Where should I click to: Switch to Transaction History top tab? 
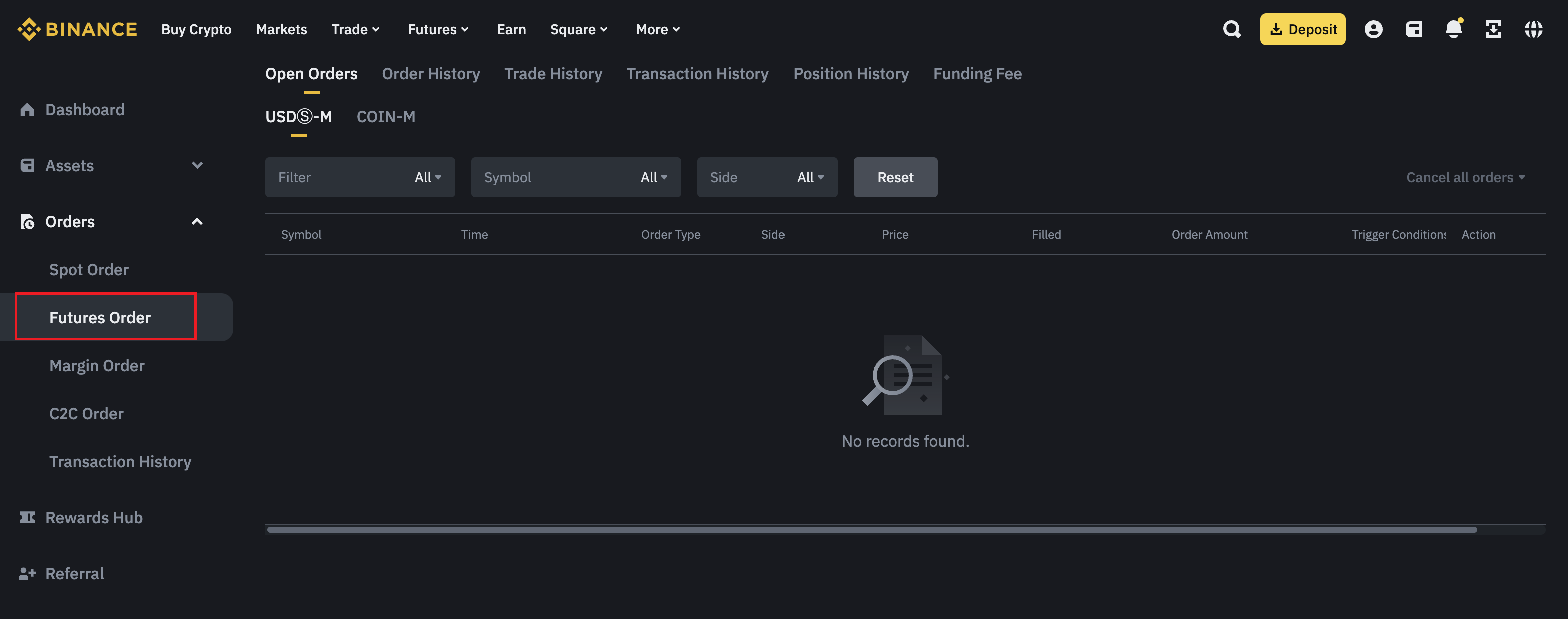click(697, 74)
